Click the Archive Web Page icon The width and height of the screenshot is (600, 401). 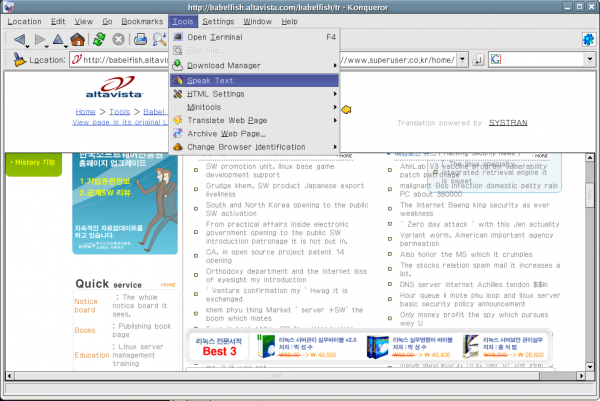[178, 134]
